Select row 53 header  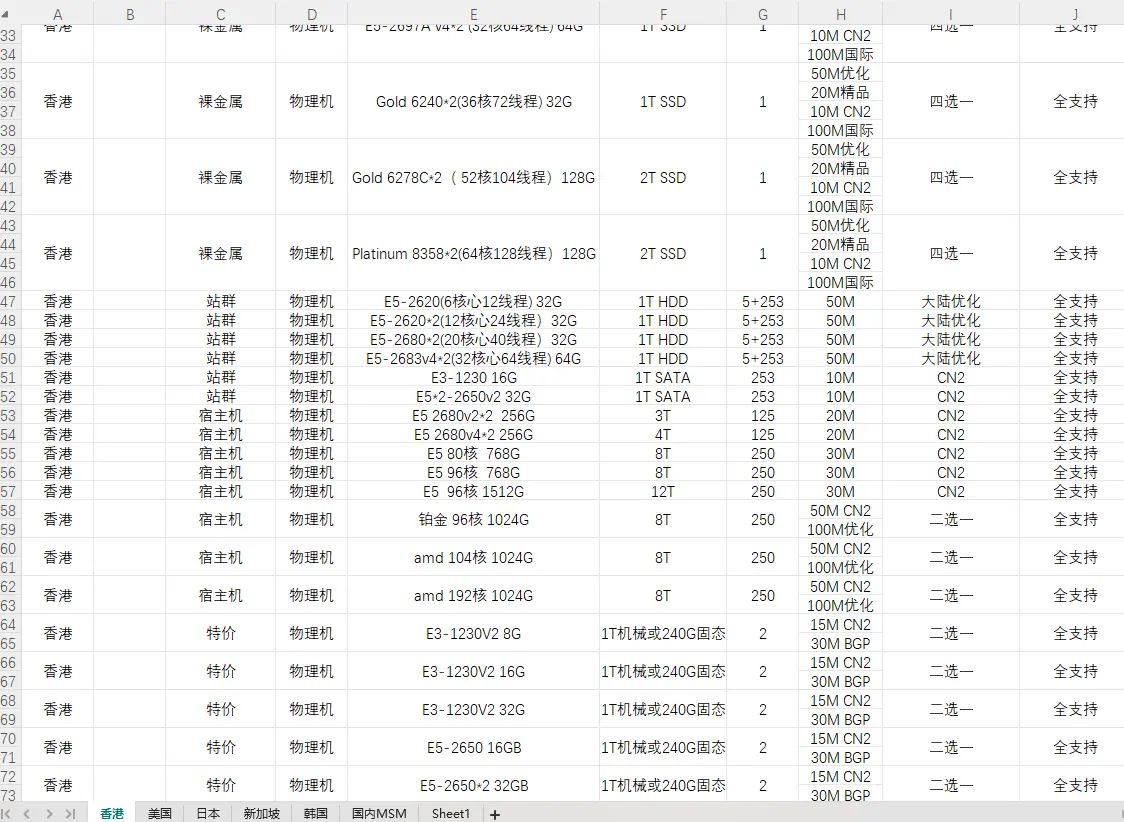tap(9, 416)
